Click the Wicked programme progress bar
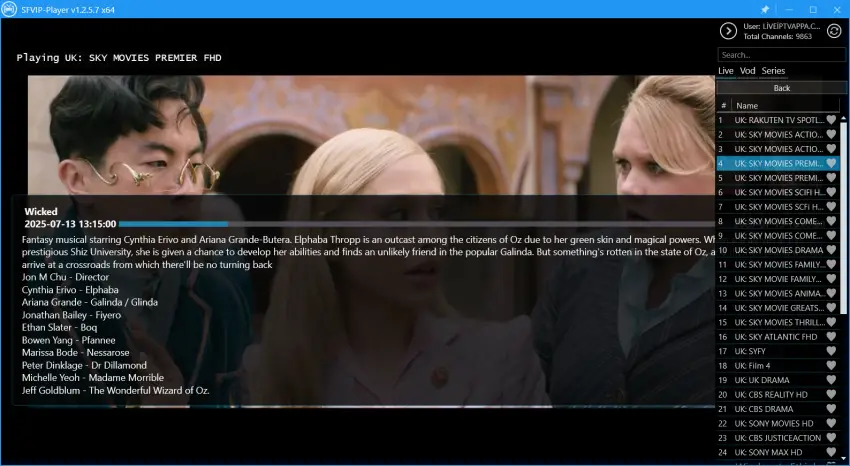The width and height of the screenshot is (850, 466). pos(416,224)
